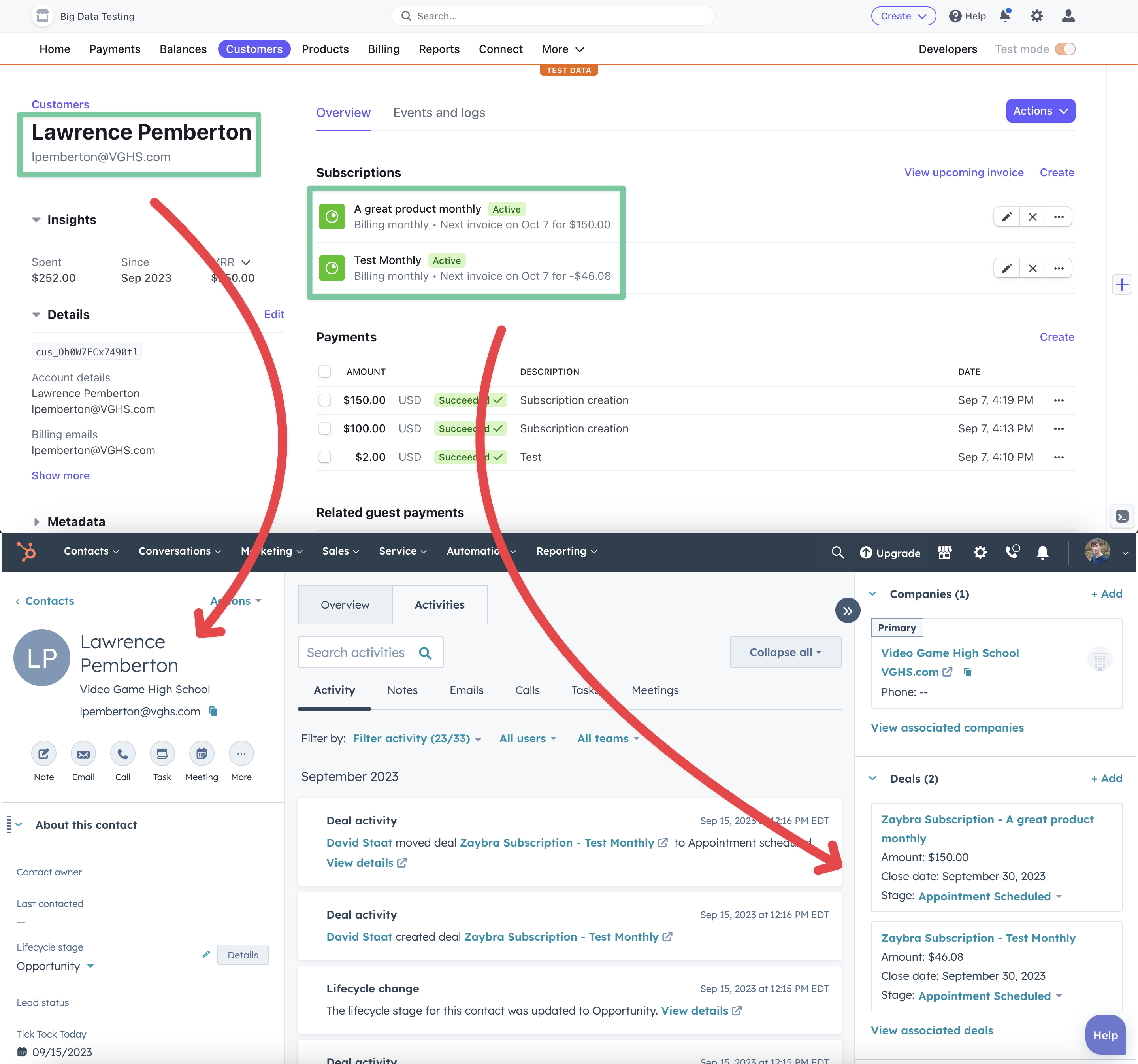Expand the Metadata section

pyautogui.click(x=36, y=522)
